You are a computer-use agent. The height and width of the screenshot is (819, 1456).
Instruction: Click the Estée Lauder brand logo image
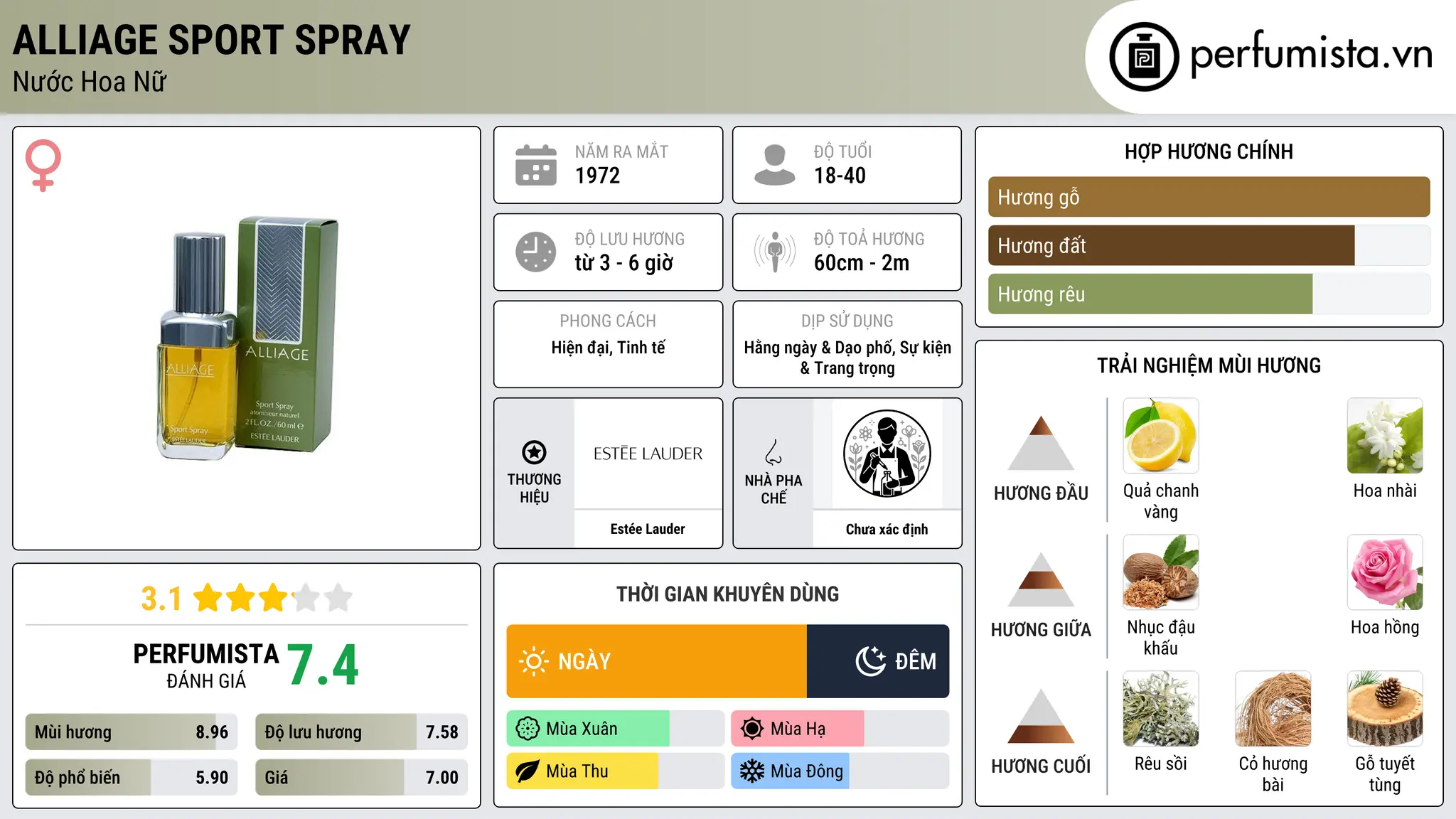(648, 454)
